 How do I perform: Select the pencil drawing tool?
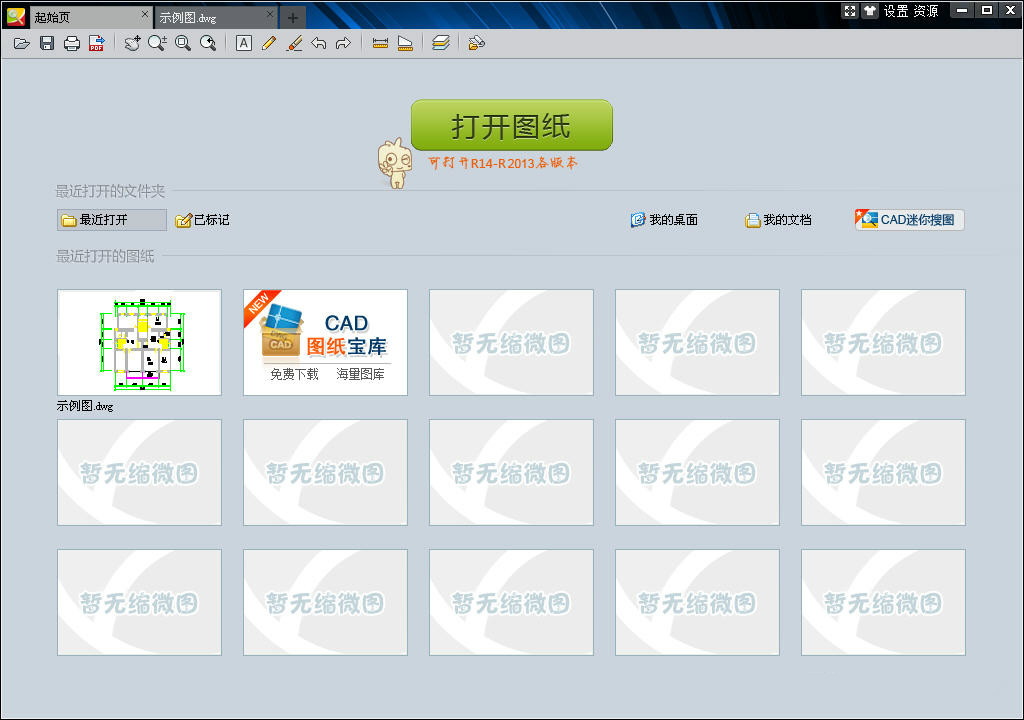[x=268, y=43]
